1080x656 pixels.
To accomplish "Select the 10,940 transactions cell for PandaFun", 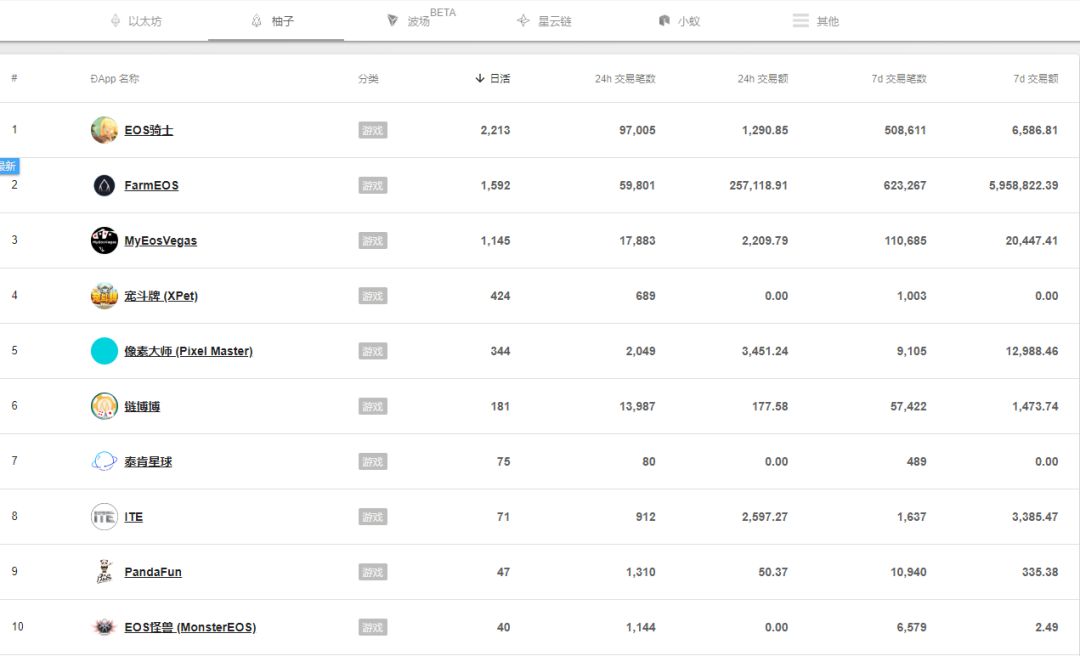I will click(x=908, y=572).
